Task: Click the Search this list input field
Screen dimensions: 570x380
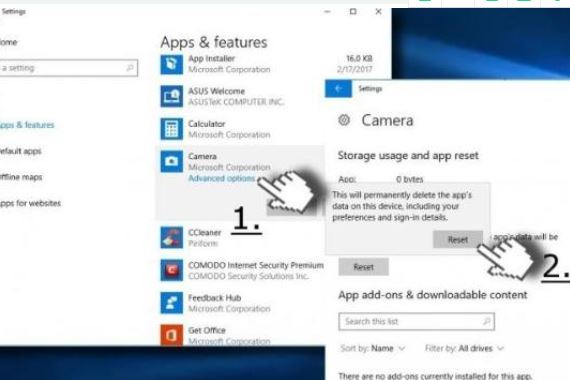Action: click(417, 321)
